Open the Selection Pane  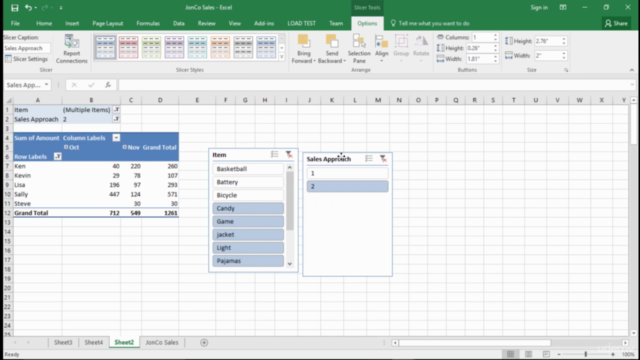[x=359, y=49]
